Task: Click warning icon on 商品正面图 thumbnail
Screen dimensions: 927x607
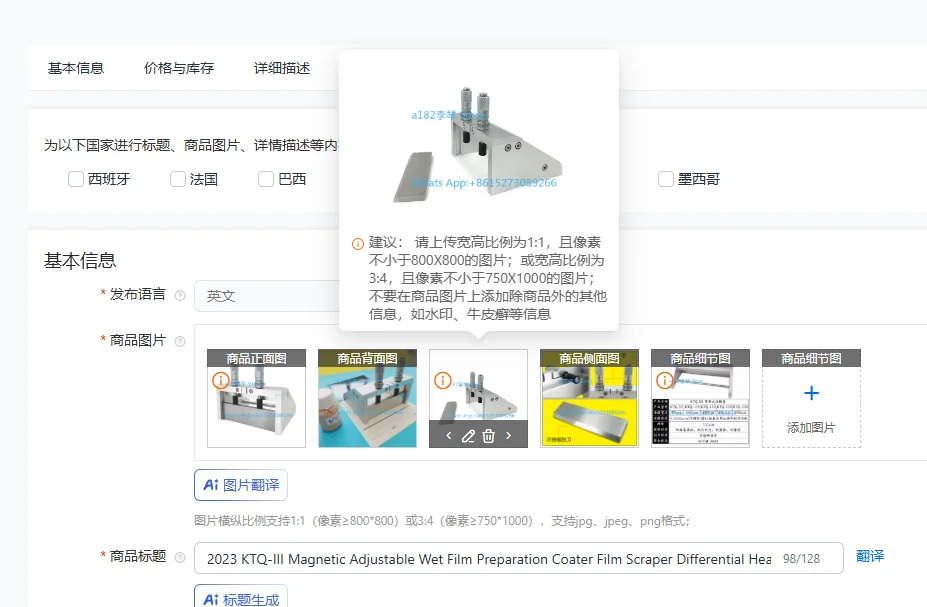Action: (x=221, y=380)
